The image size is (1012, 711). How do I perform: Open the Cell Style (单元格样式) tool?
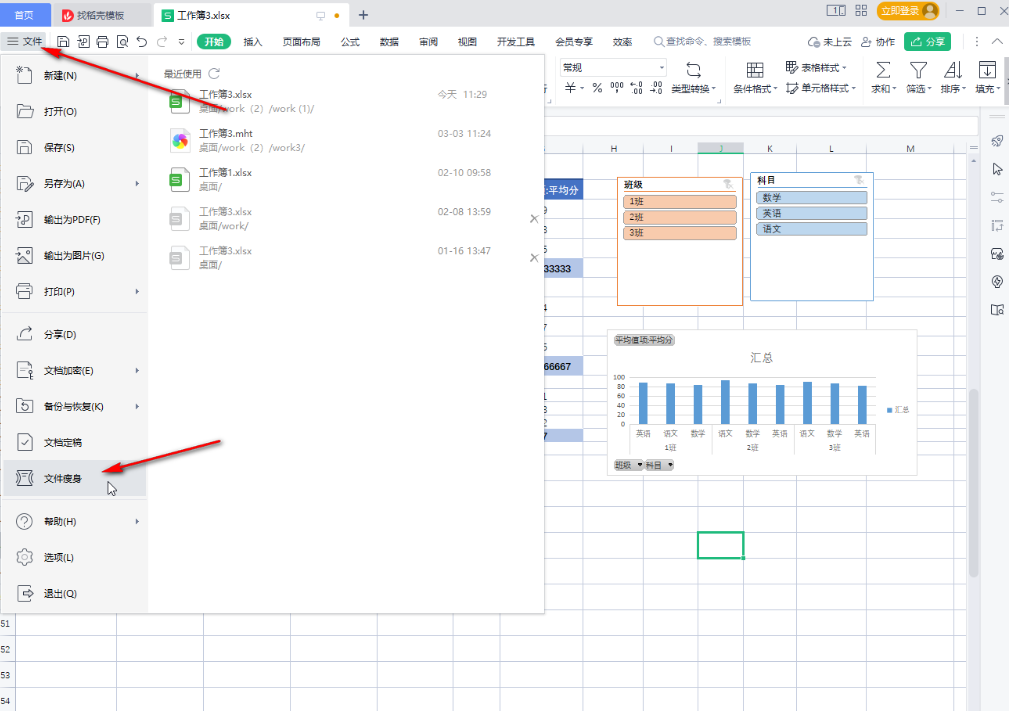coord(822,88)
